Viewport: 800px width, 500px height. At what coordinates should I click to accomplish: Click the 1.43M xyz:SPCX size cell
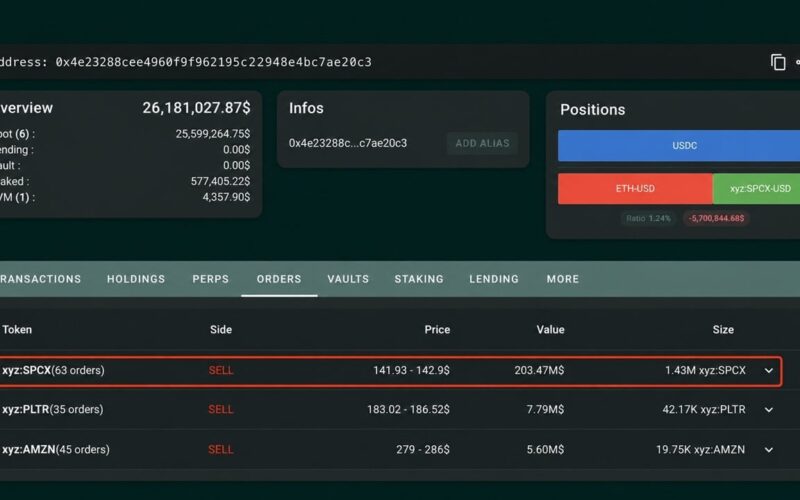coord(706,370)
